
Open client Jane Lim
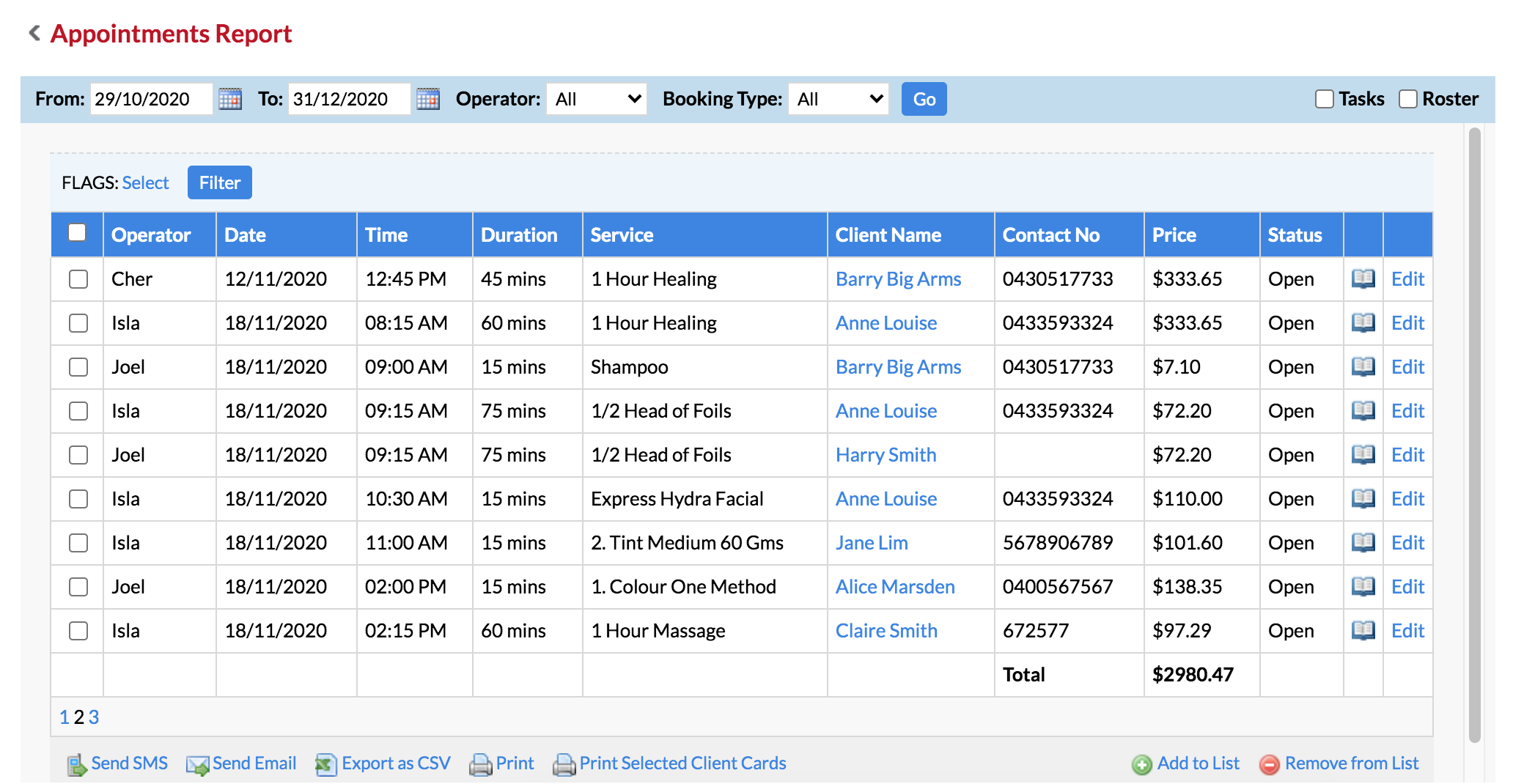pos(872,543)
